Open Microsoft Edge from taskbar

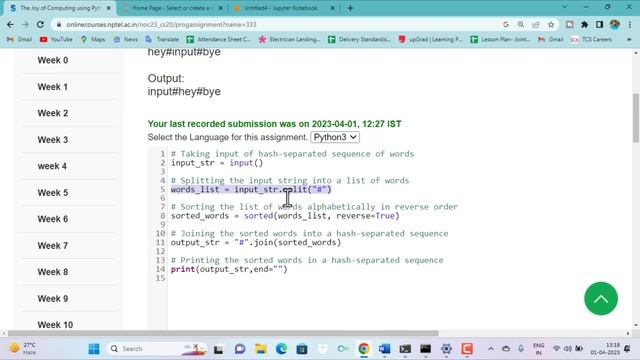click(281, 349)
